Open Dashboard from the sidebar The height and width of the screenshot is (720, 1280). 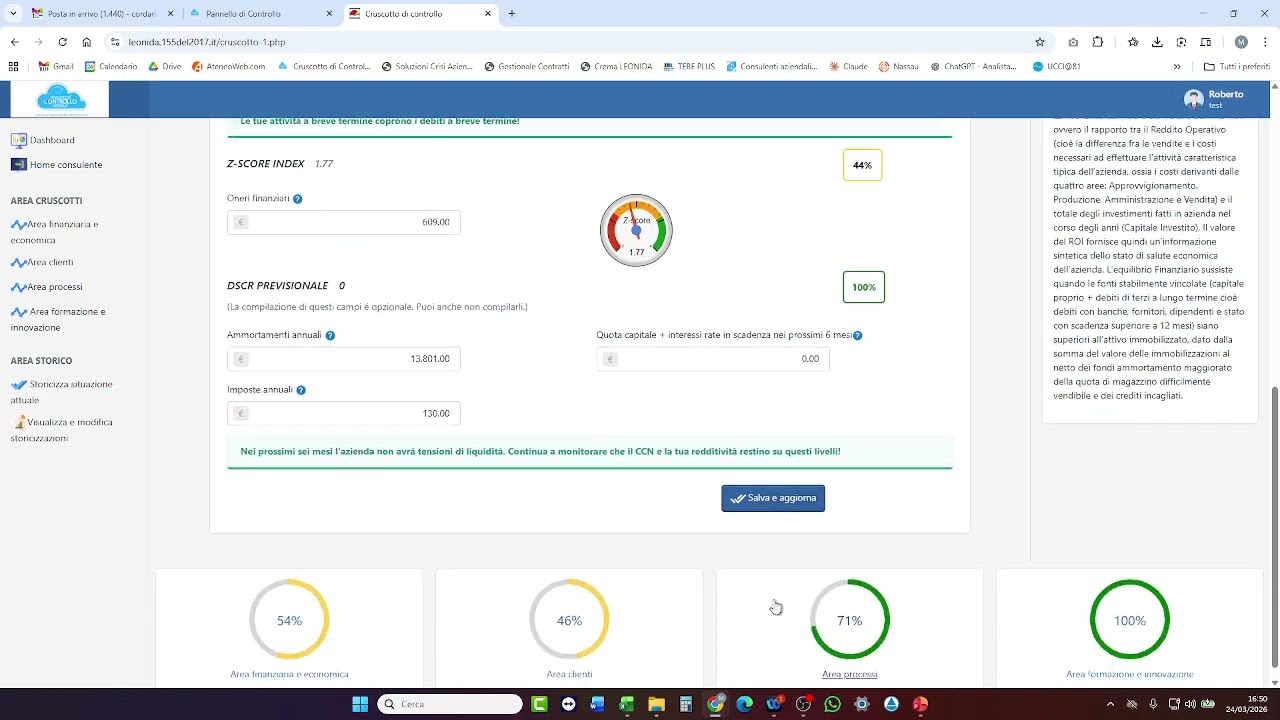51,140
